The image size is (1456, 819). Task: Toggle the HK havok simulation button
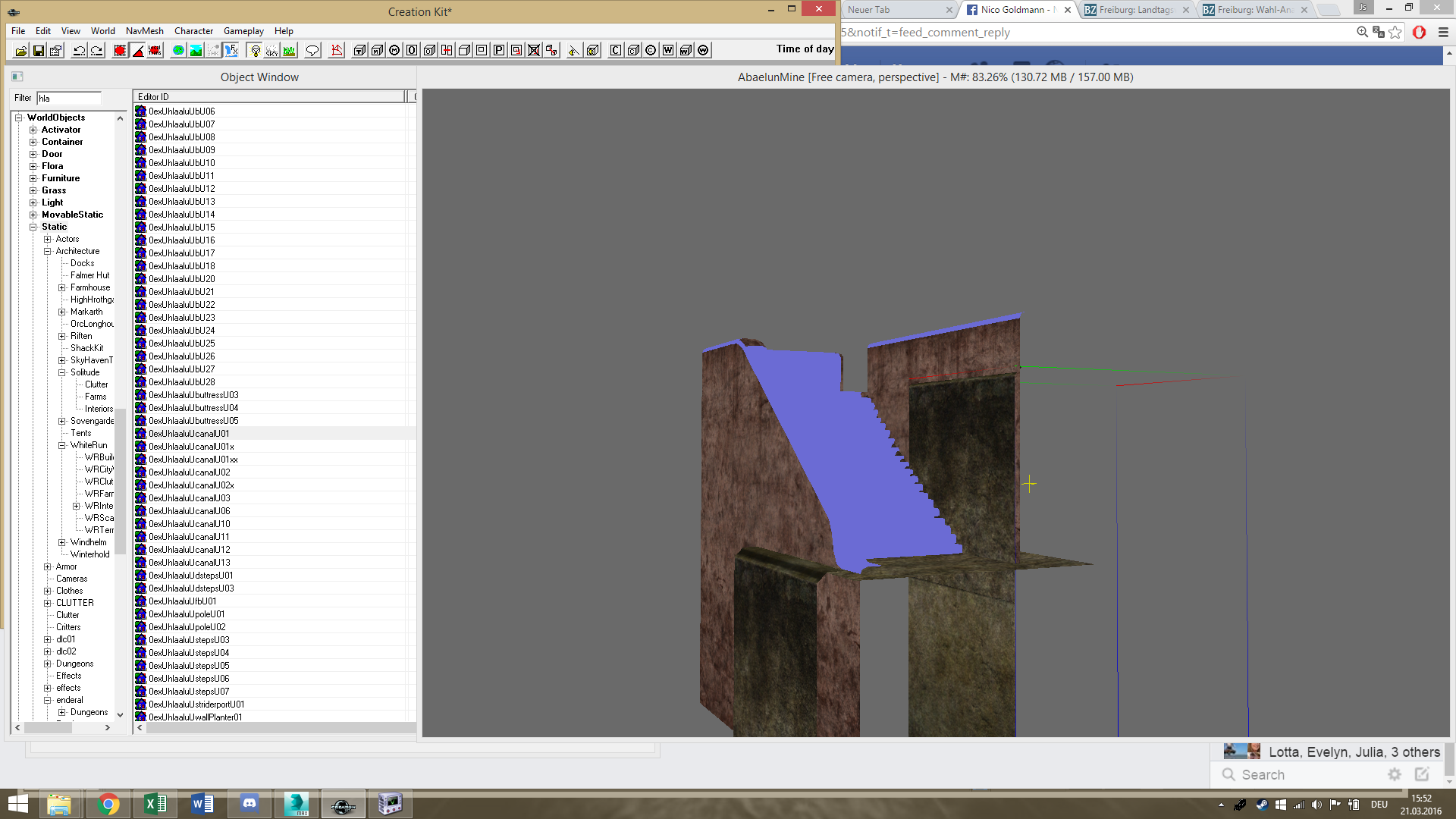(x=213, y=51)
